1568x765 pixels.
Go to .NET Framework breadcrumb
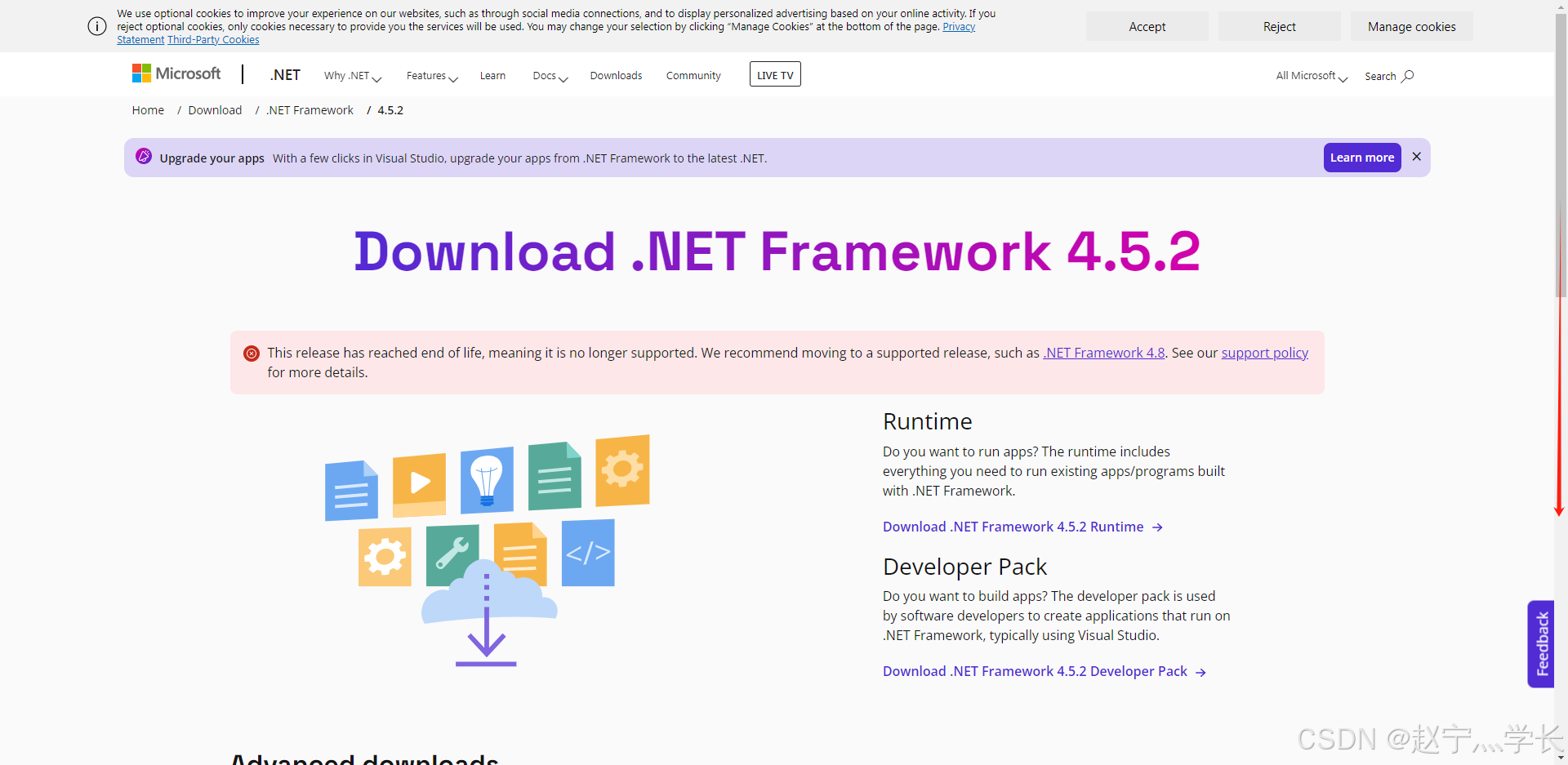click(310, 110)
